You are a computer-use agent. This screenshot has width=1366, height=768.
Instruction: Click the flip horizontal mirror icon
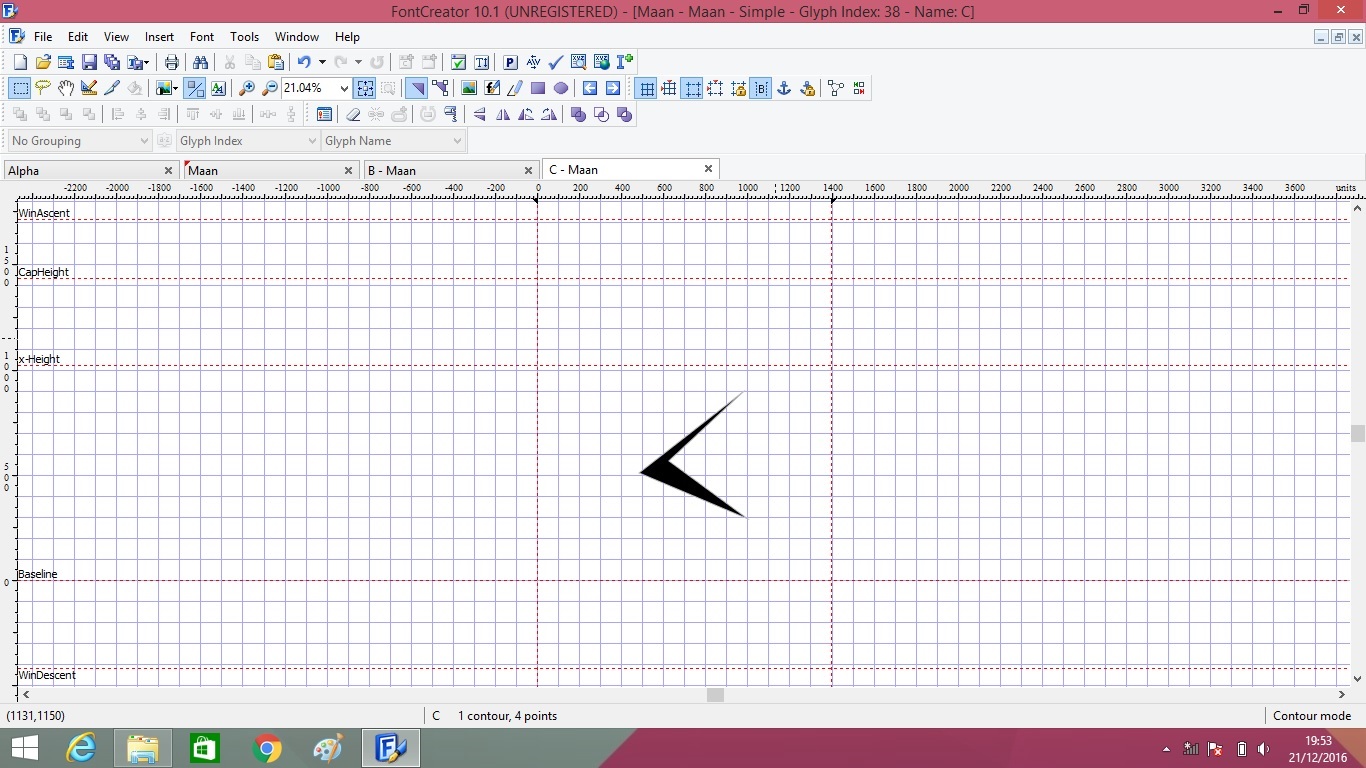[x=503, y=115]
